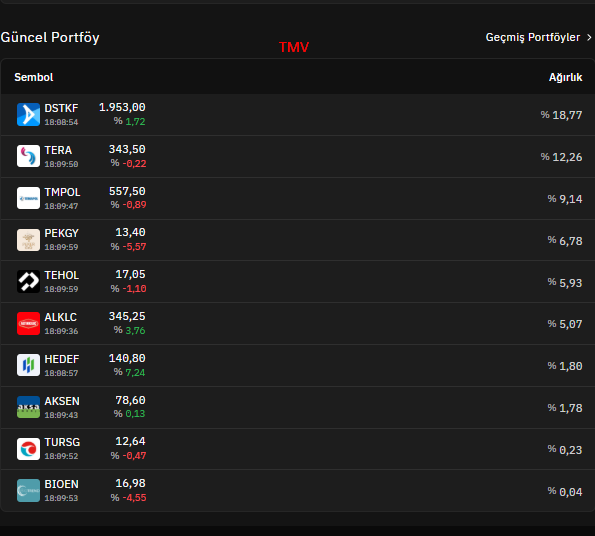This screenshot has height=536, width=595.
Task: Select the HEDEF symbol name
Action: [62, 359]
